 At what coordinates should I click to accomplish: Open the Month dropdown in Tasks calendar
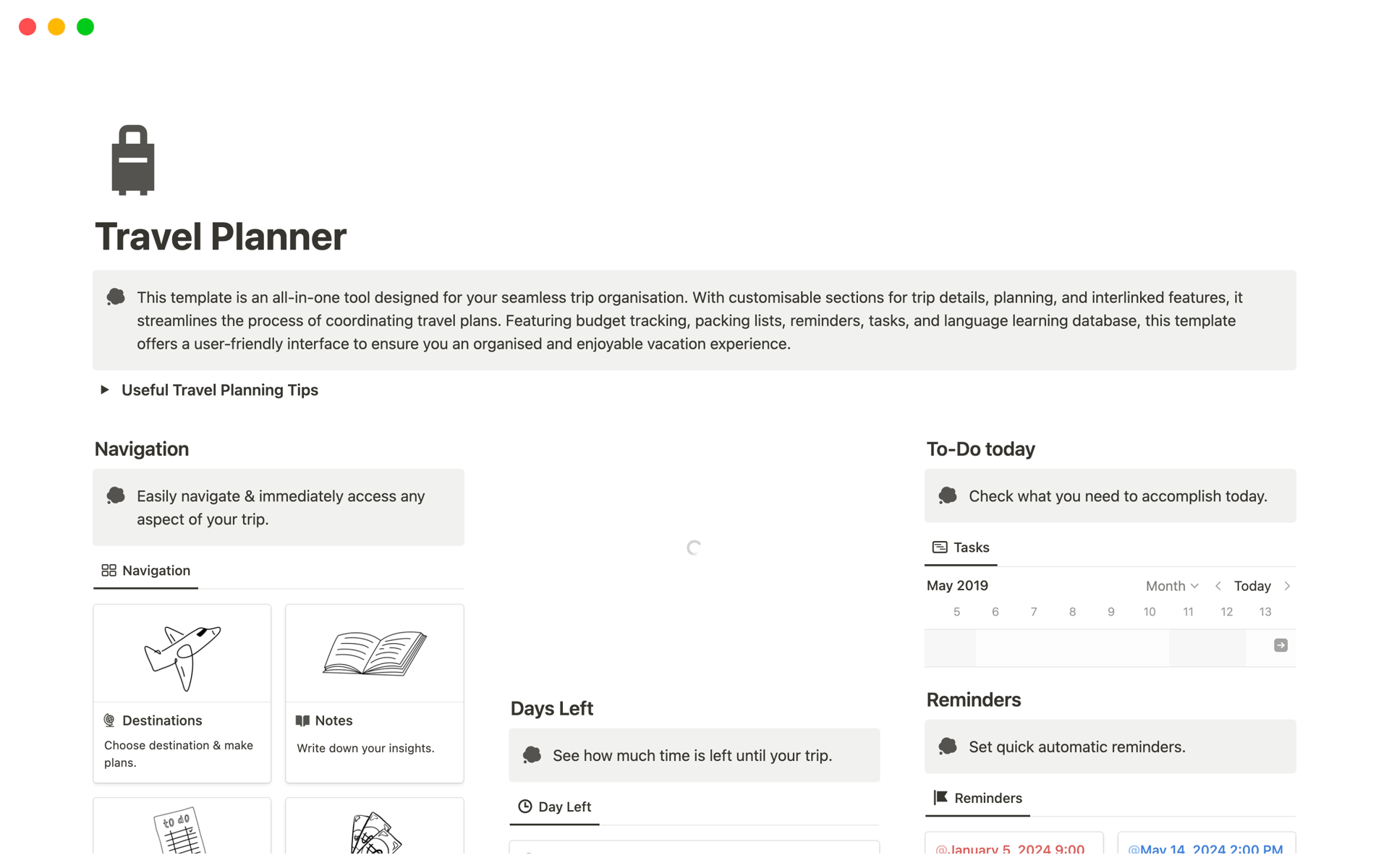tap(1171, 585)
